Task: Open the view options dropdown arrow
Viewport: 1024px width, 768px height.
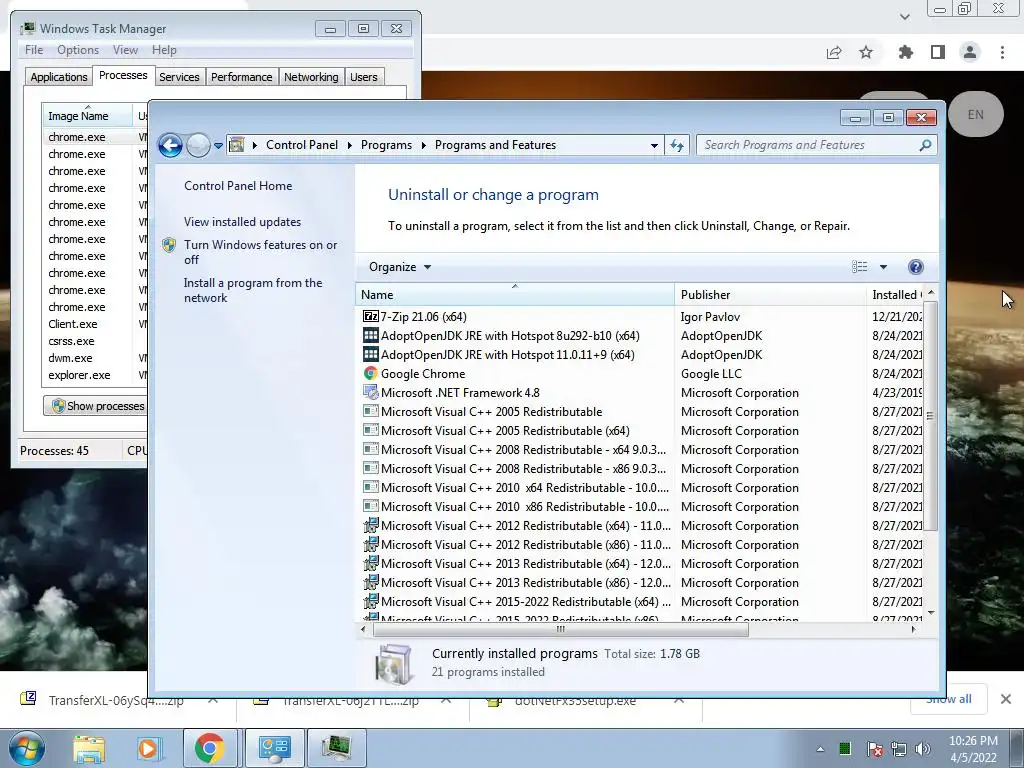Action: 883,266
